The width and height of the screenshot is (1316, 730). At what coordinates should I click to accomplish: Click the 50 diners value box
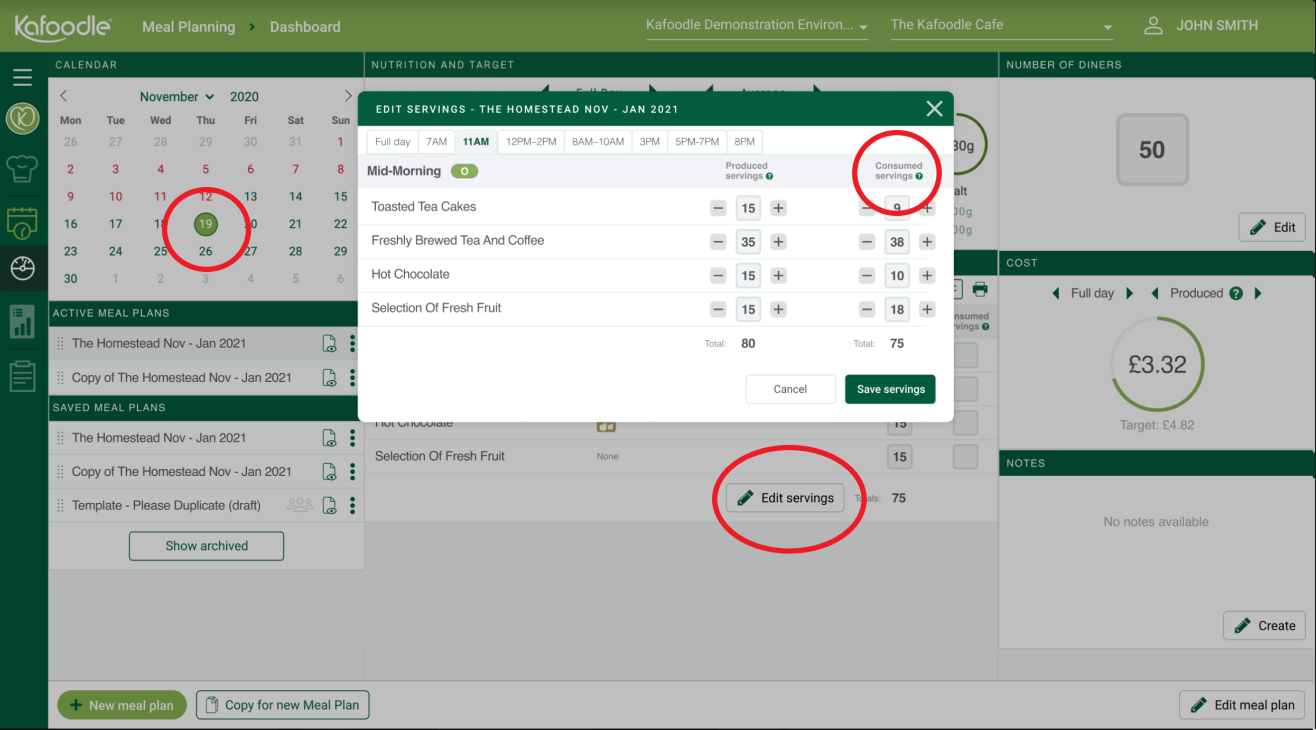1152,150
